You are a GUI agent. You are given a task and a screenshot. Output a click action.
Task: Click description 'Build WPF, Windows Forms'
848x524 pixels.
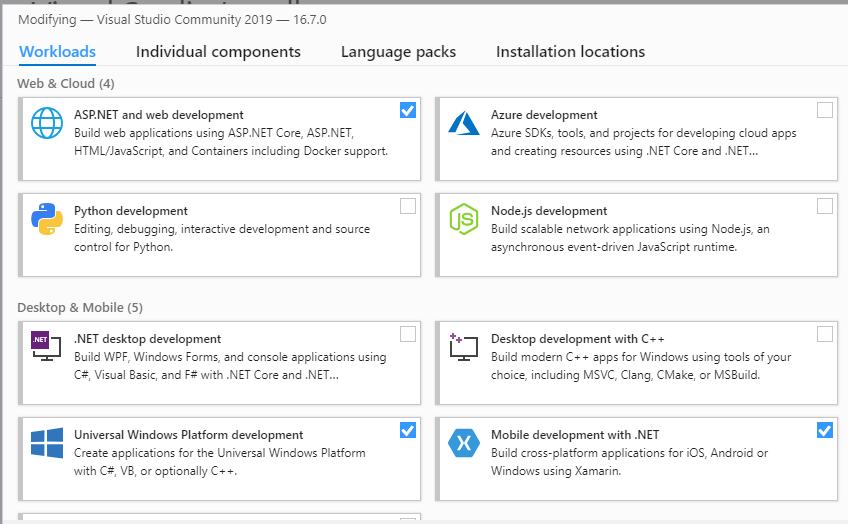click(230, 366)
